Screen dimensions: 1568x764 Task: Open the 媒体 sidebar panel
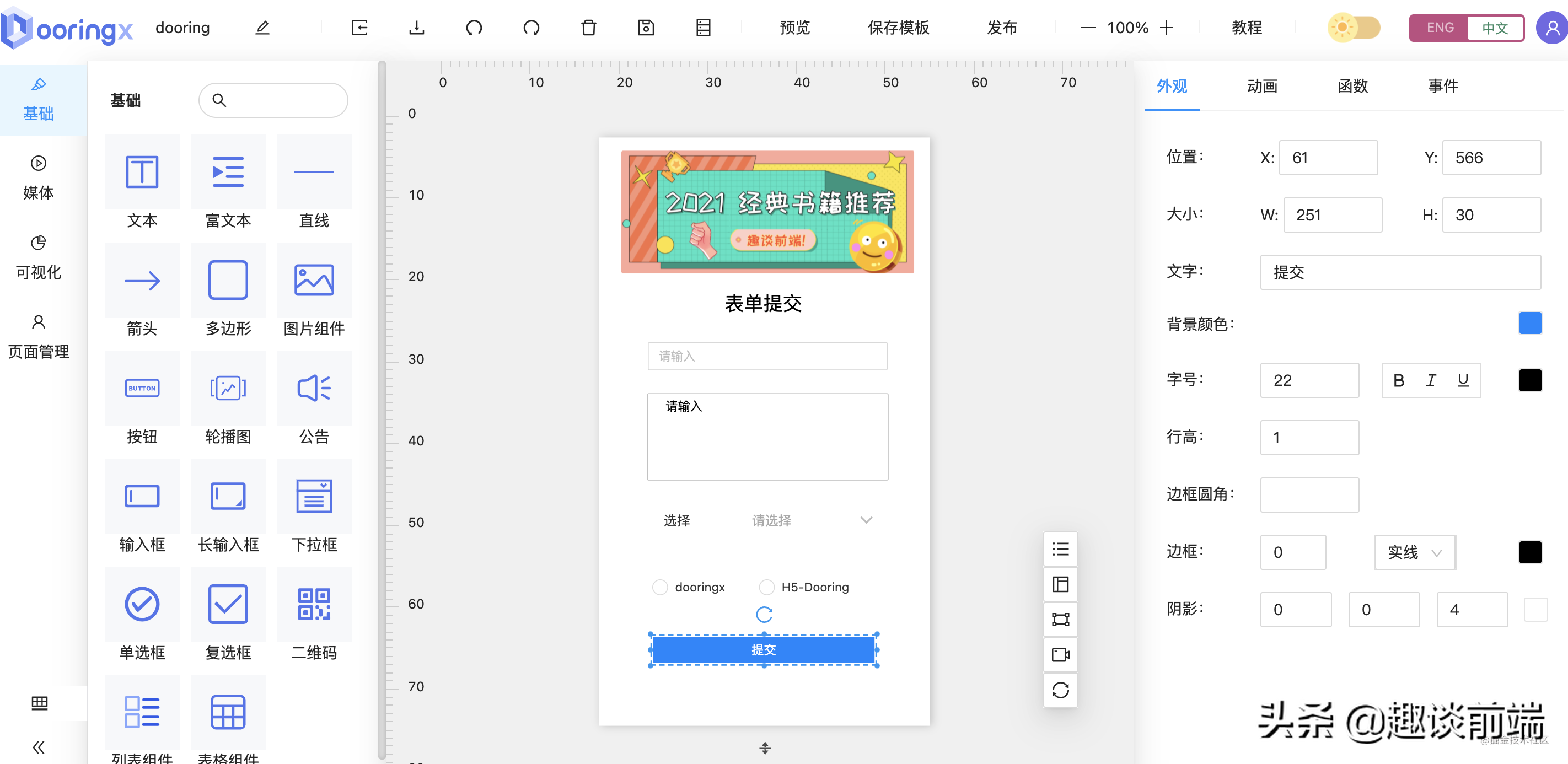point(37,176)
